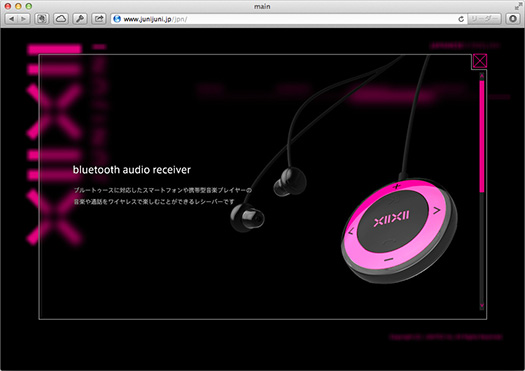Open the Share arrow icon in toolbar
Screen dimensions: 525x371
coord(99,19)
